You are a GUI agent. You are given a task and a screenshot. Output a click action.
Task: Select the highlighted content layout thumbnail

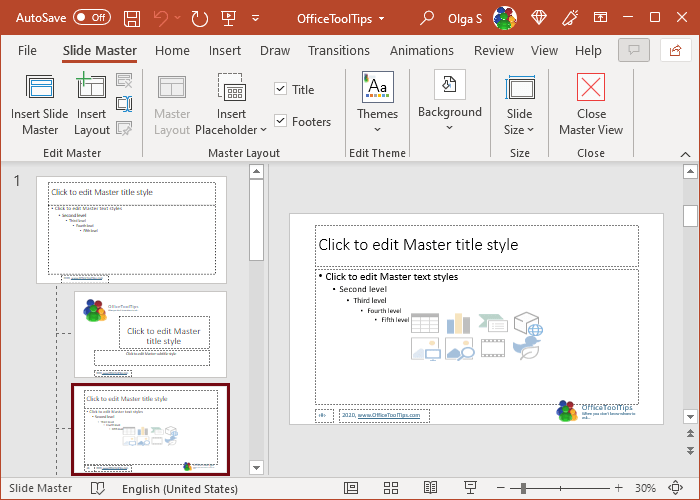150,429
